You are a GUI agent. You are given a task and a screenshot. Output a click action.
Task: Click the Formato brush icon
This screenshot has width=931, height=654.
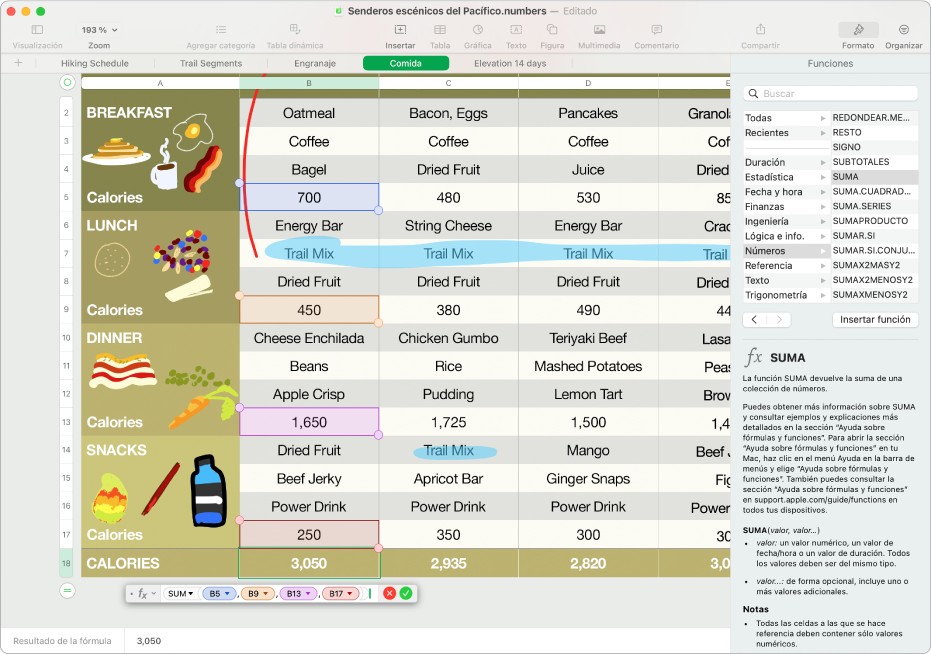point(857,30)
